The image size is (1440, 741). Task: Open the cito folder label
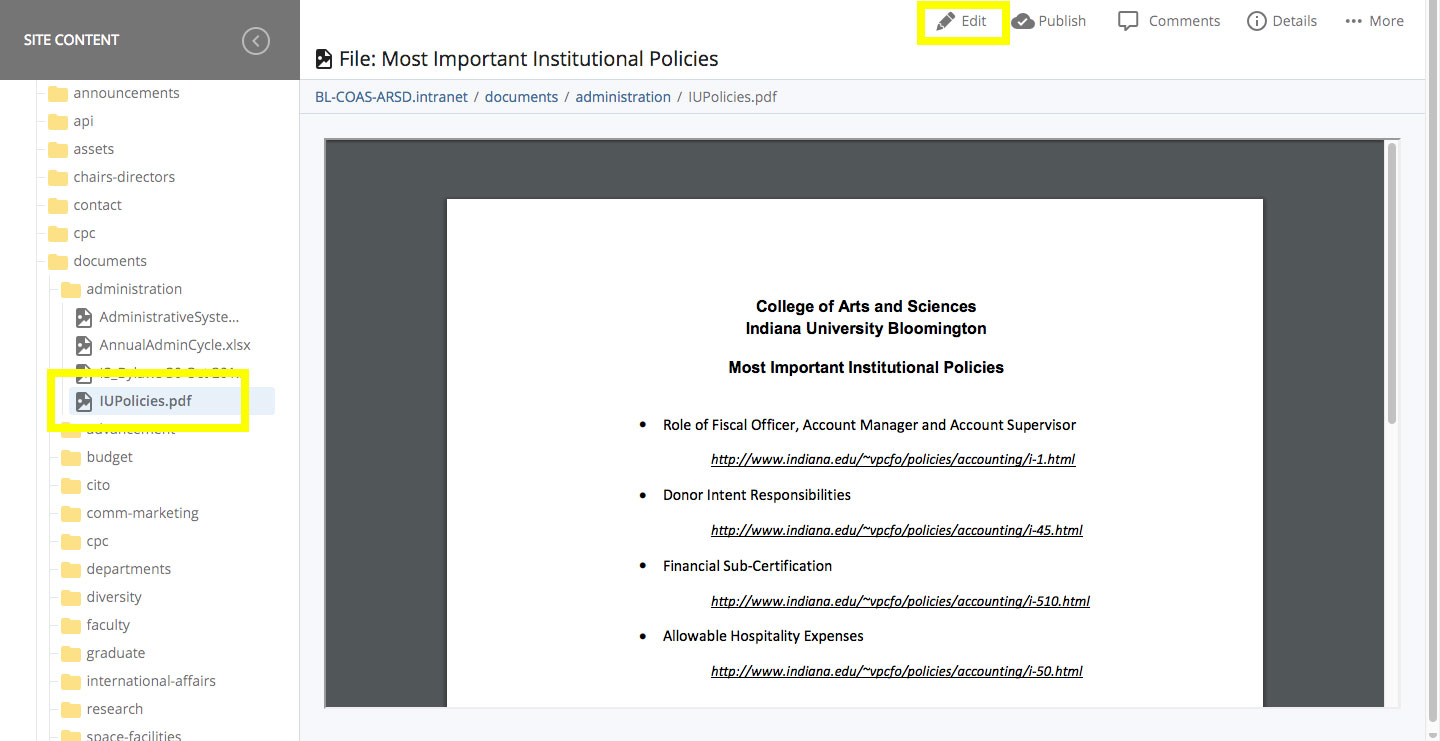(98, 485)
